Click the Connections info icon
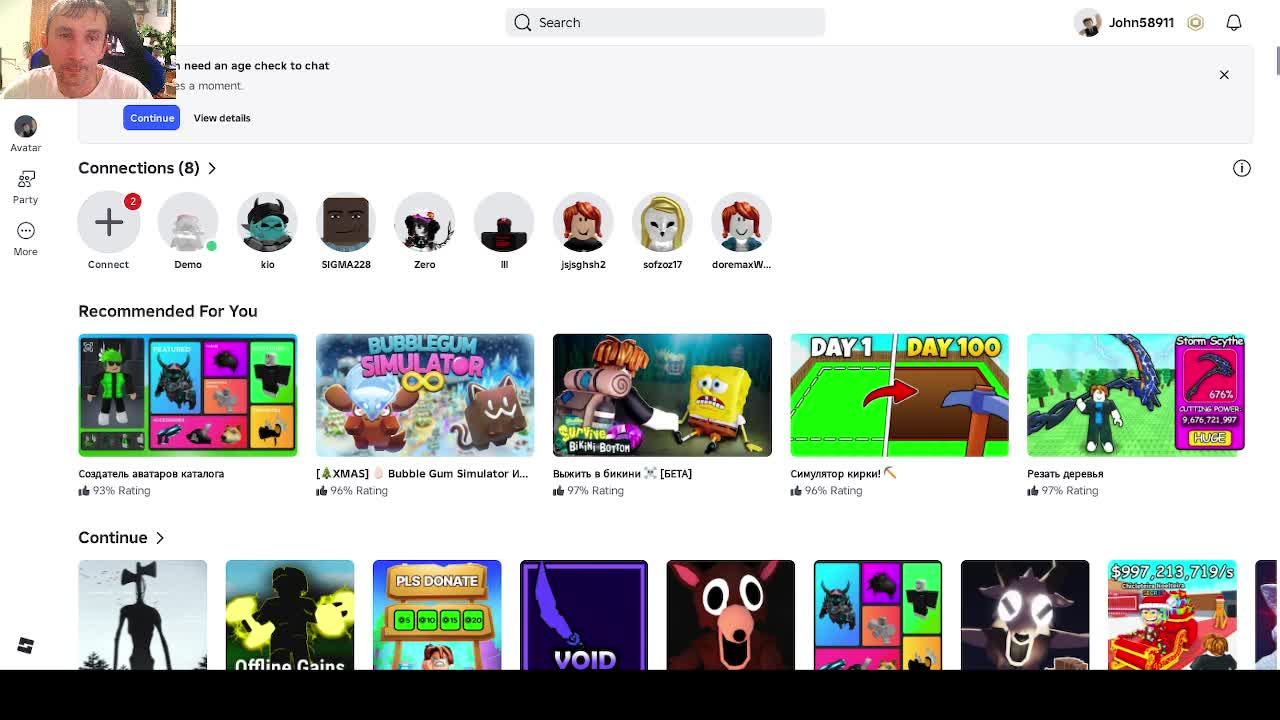 click(x=1242, y=168)
